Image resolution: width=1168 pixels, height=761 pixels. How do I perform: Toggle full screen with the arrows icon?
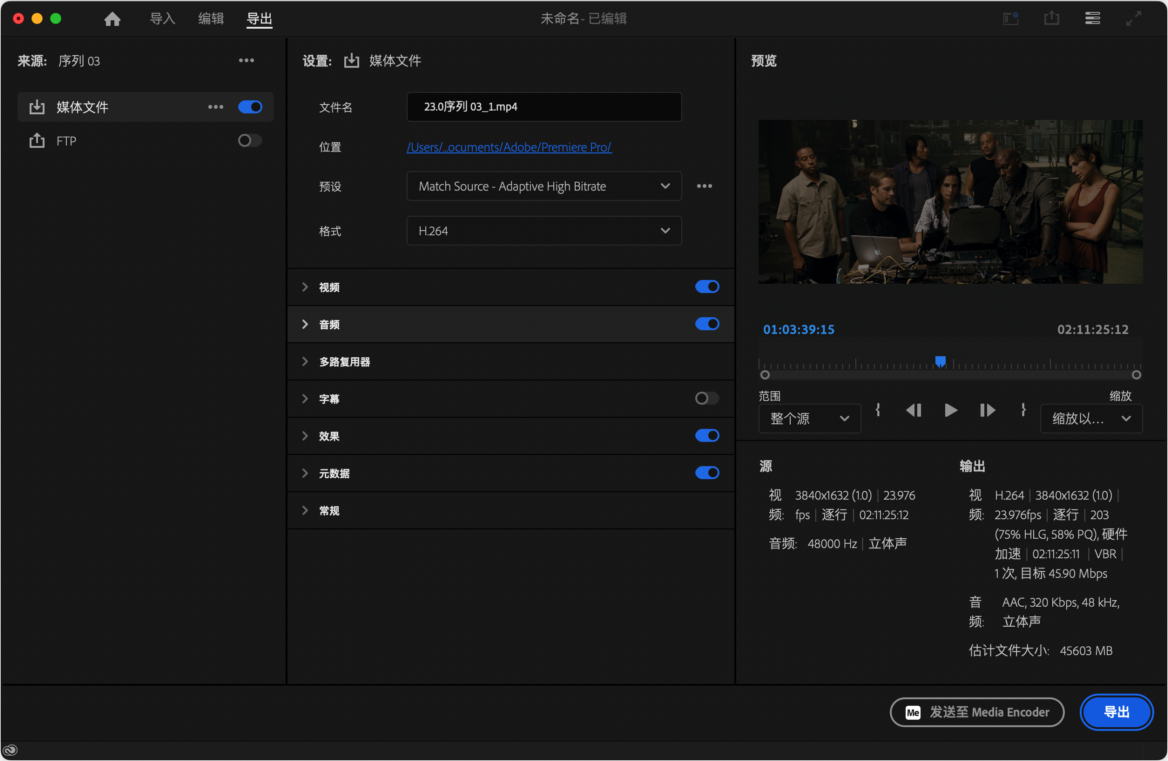click(x=1133, y=19)
